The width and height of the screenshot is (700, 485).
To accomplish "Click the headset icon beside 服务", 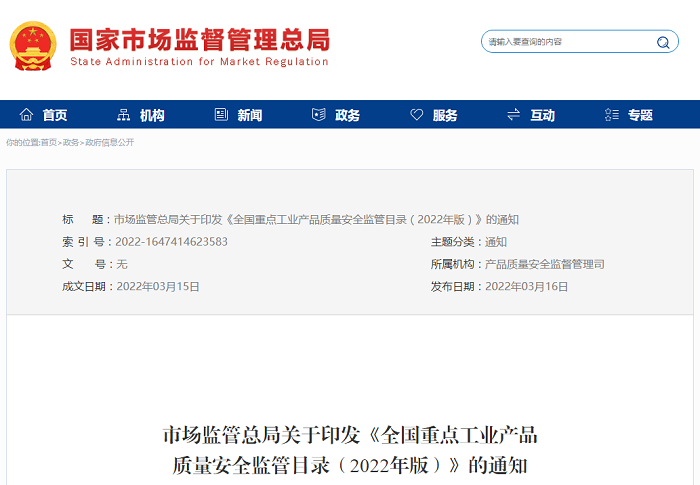I will pos(416,115).
